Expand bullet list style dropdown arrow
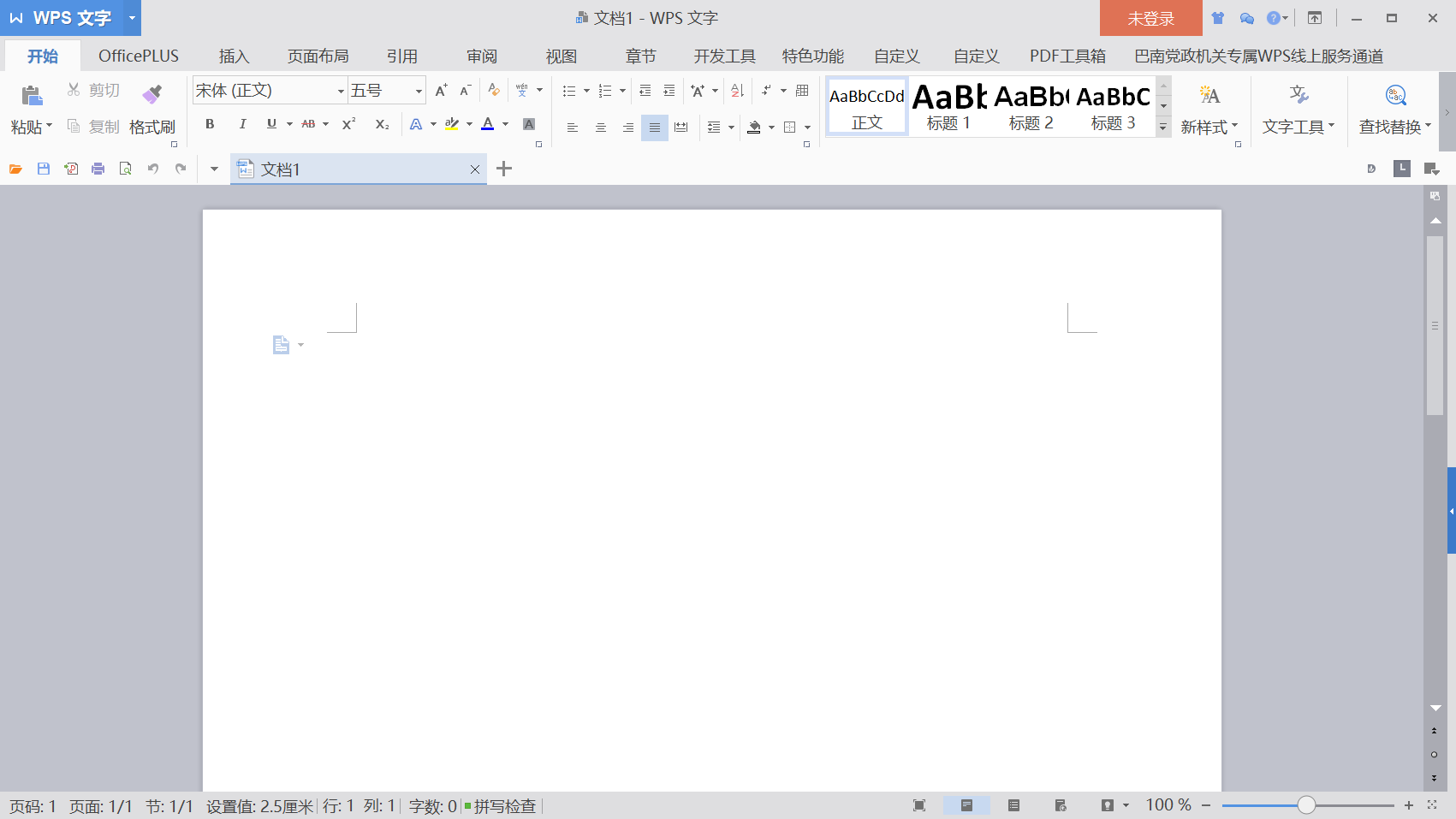The height and width of the screenshot is (819, 1456). point(586,91)
